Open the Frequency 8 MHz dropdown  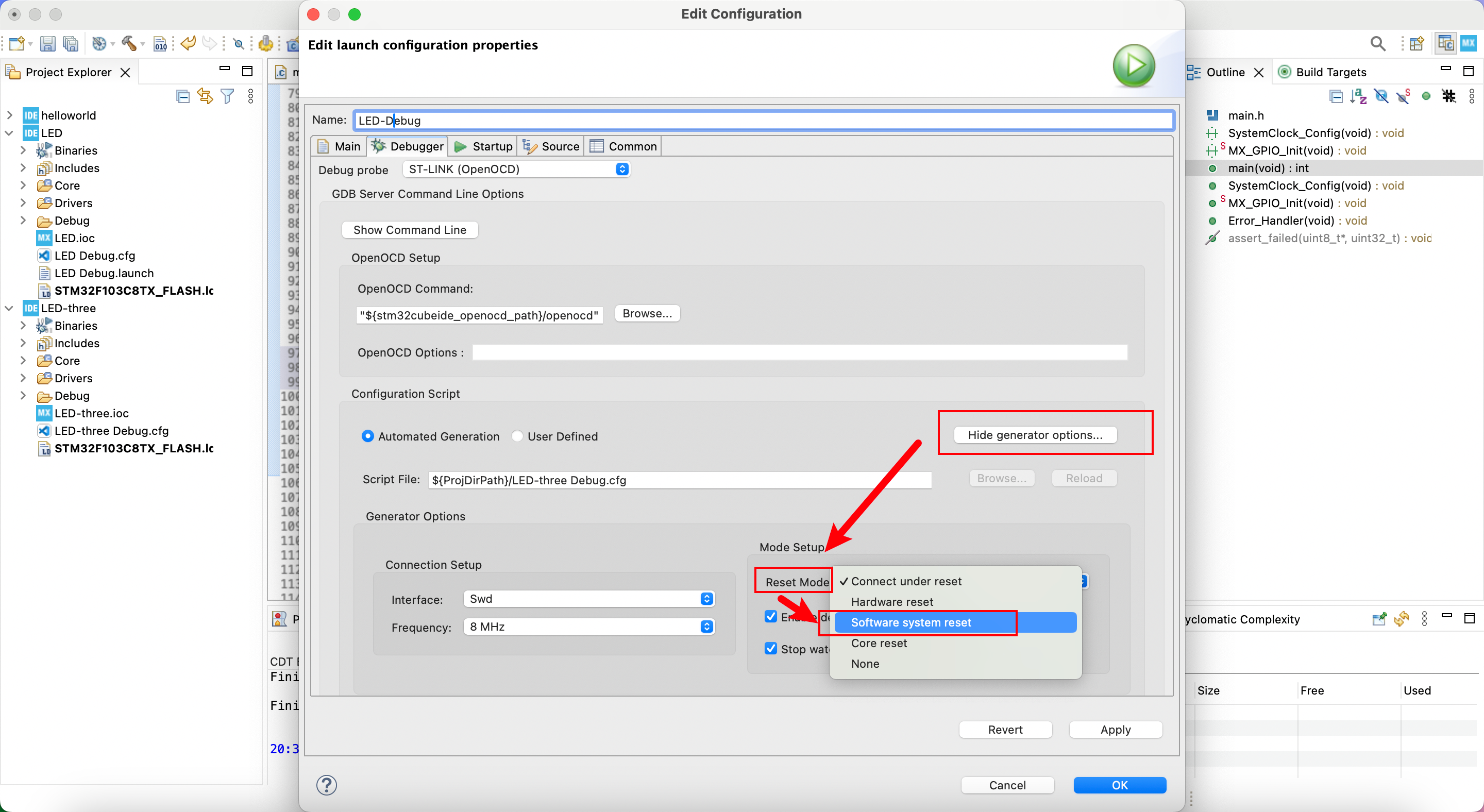tap(589, 627)
